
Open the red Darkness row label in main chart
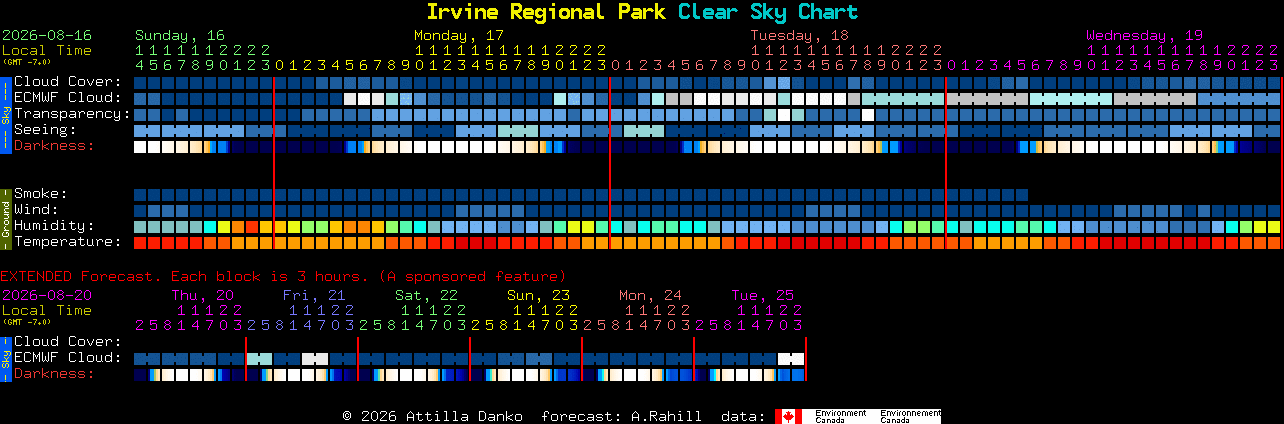(x=54, y=146)
